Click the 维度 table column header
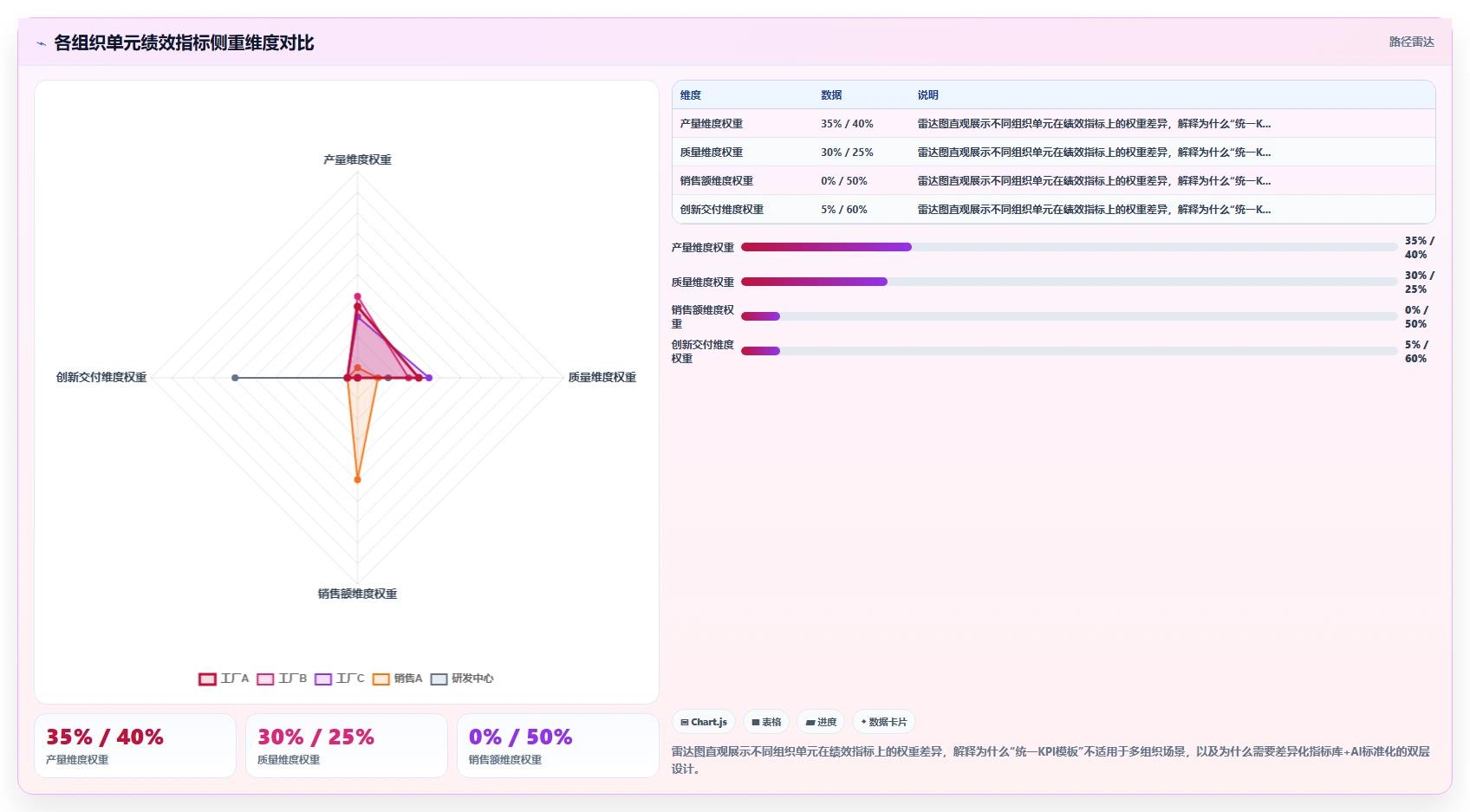This screenshot has width=1470, height=812. [x=691, y=95]
